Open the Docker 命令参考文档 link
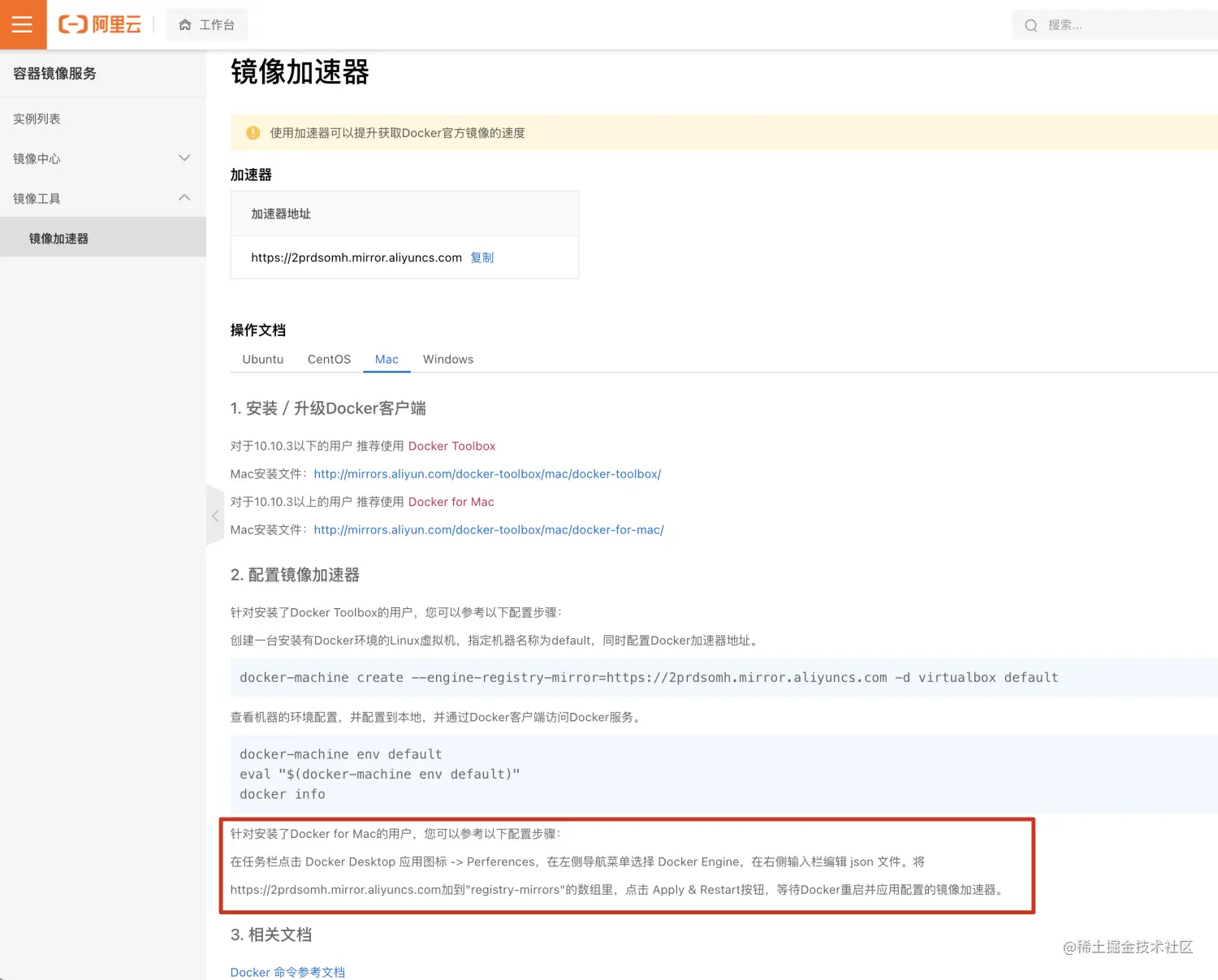 [287, 972]
